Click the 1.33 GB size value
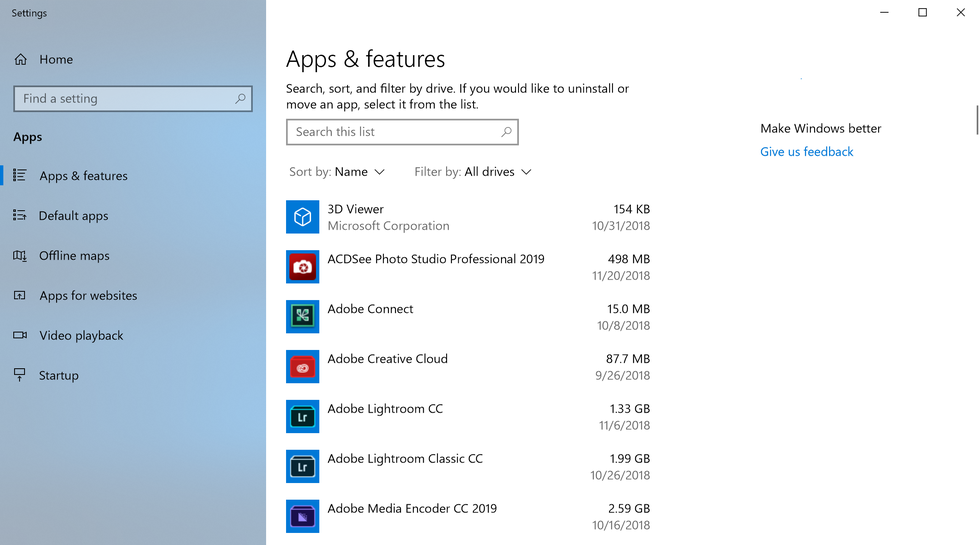Screen dimensions: 980x545 click(629, 409)
